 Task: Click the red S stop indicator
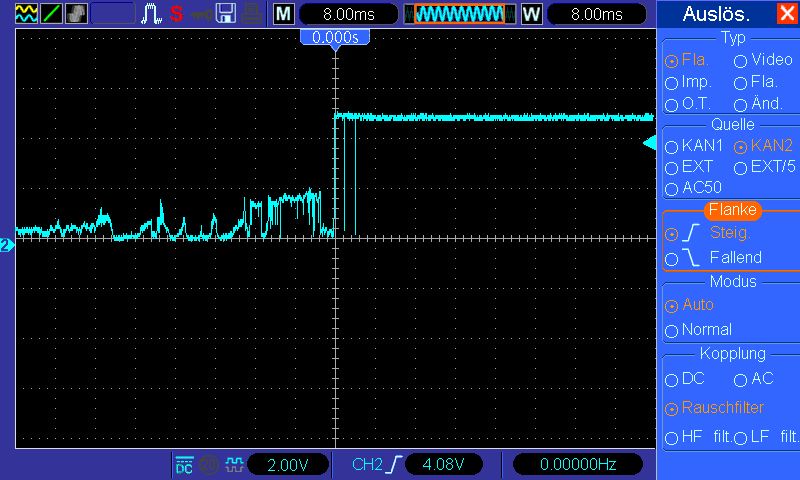pyautogui.click(x=177, y=14)
